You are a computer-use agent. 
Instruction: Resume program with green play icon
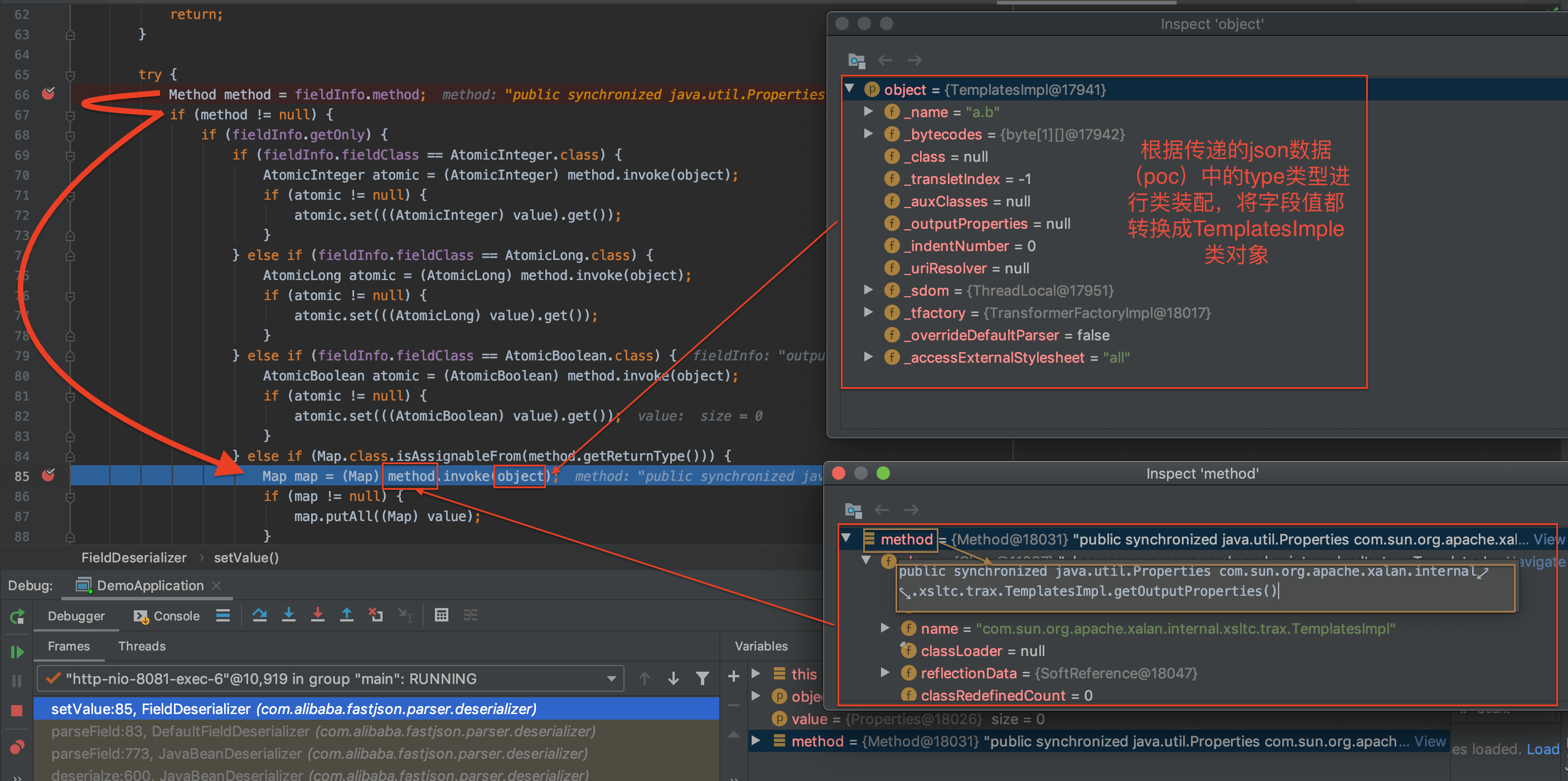(17, 652)
